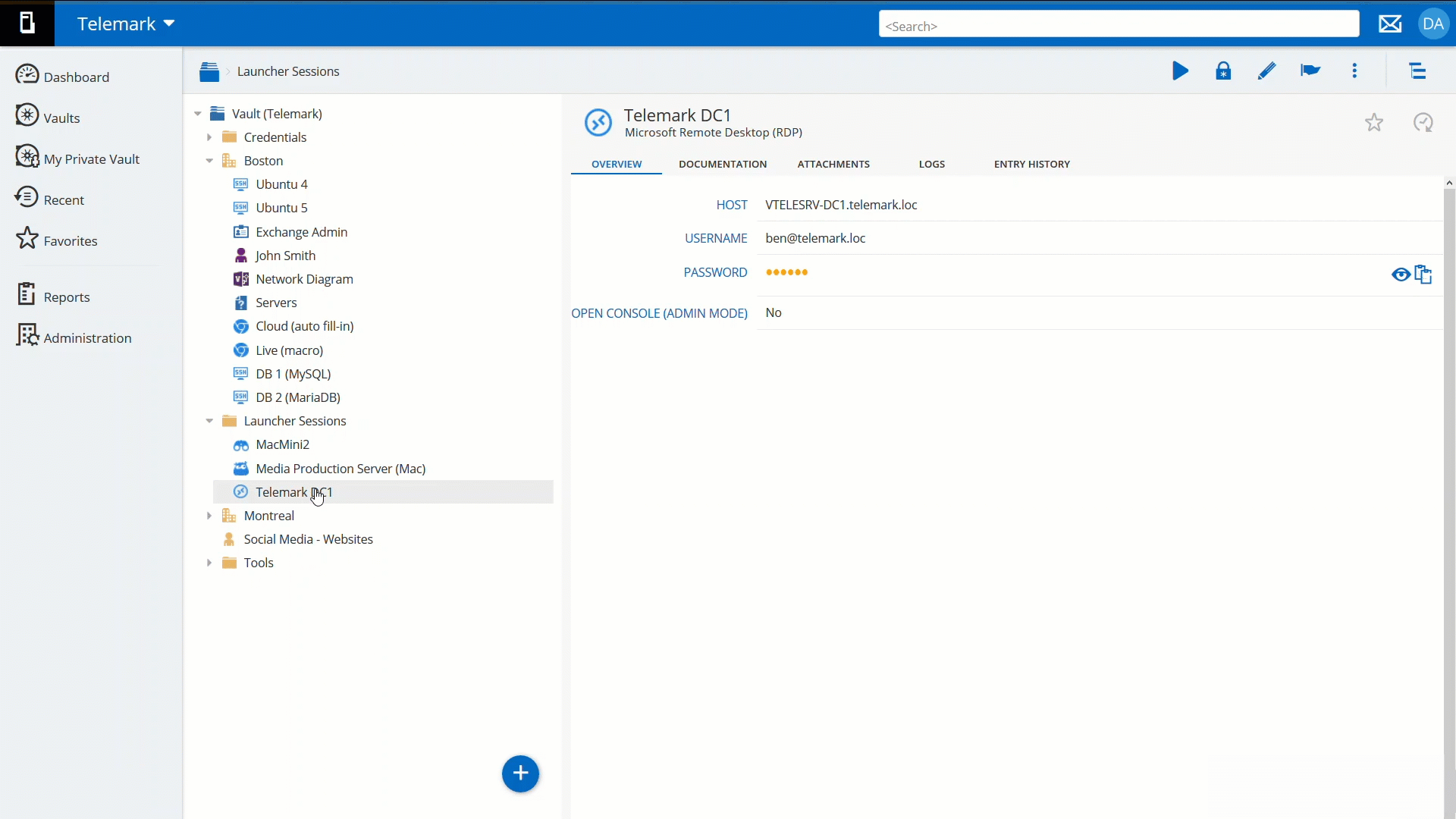Viewport: 1456px width, 819px height.
Task: Click the Tools folder label
Action: click(x=258, y=563)
